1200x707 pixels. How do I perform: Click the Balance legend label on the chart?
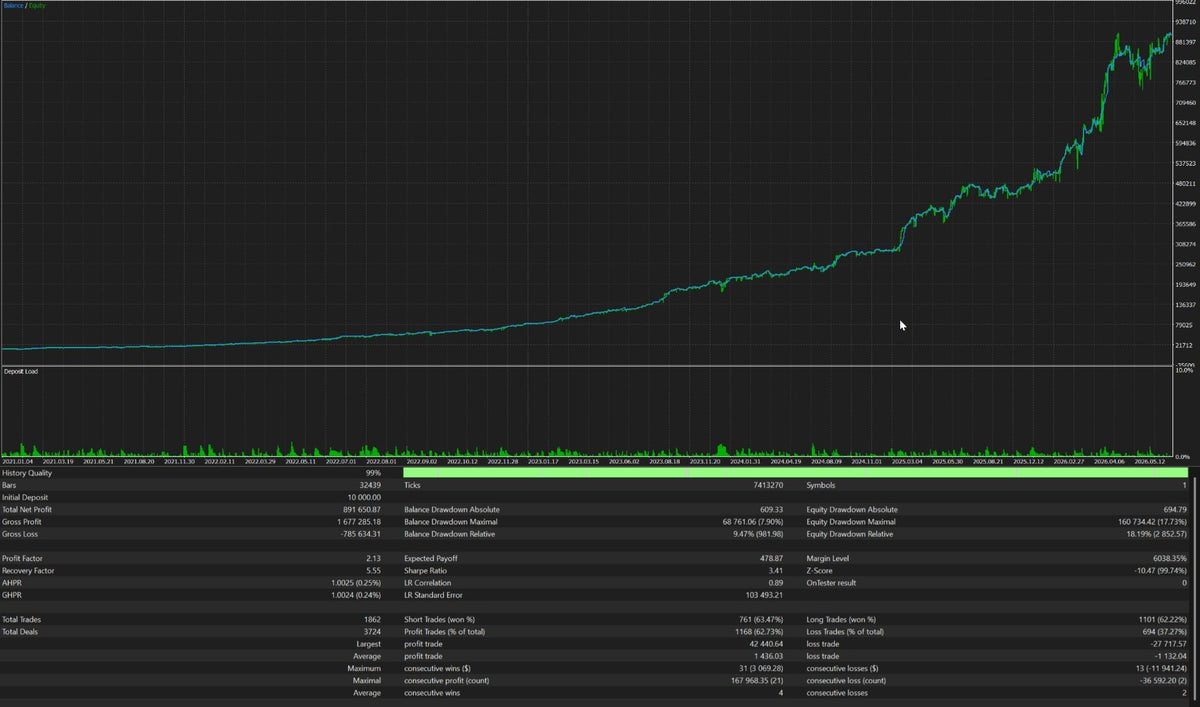coord(12,6)
